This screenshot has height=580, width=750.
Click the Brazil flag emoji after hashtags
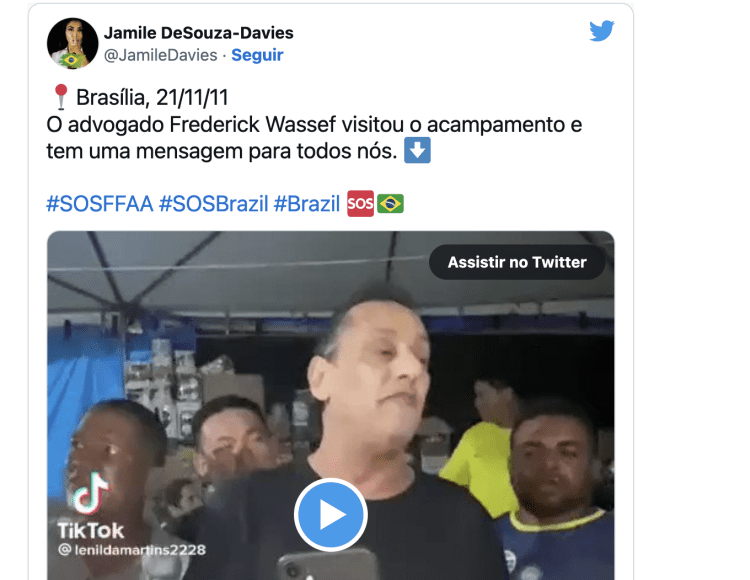pyautogui.click(x=390, y=204)
